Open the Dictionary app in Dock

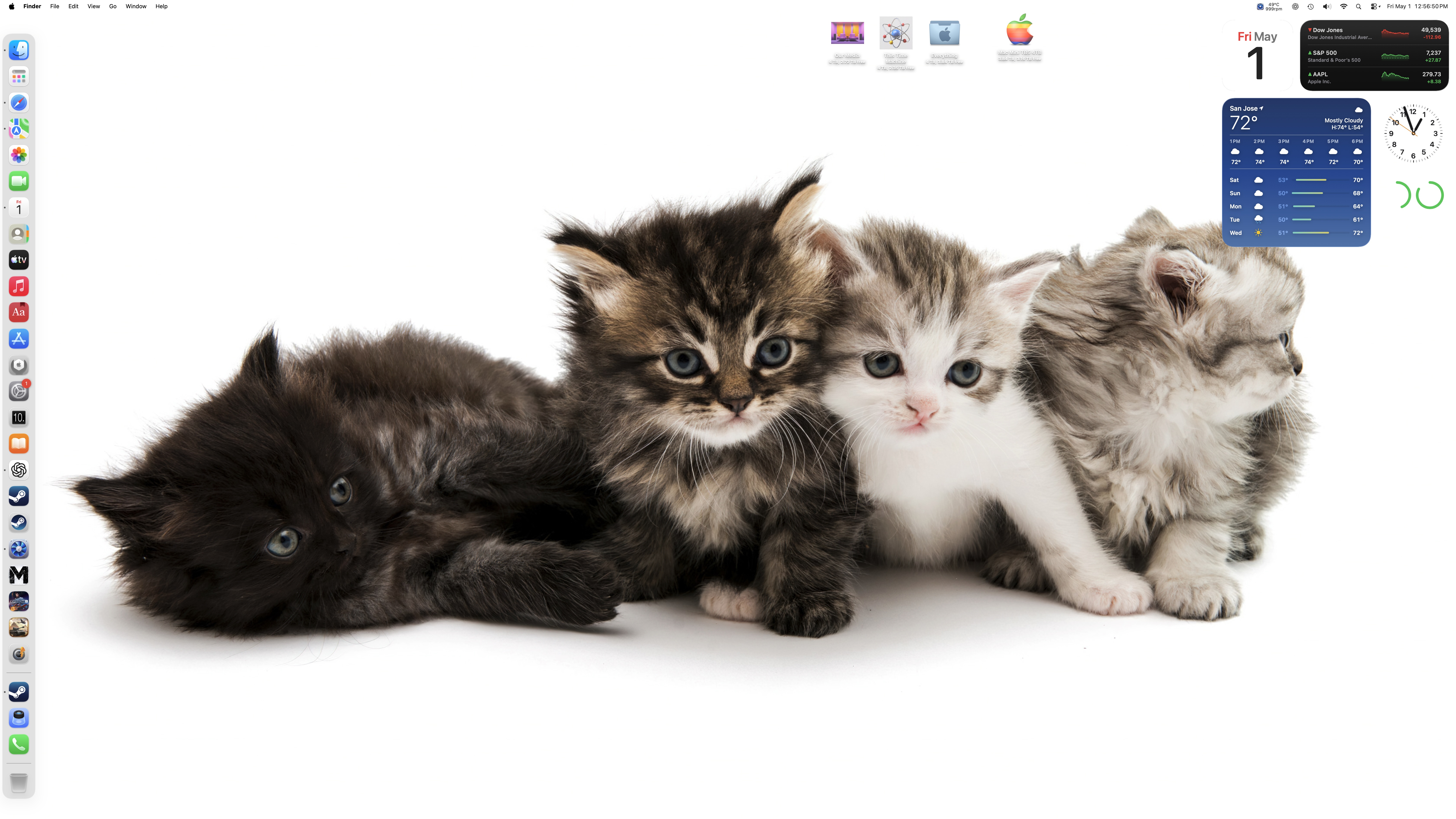point(19,313)
